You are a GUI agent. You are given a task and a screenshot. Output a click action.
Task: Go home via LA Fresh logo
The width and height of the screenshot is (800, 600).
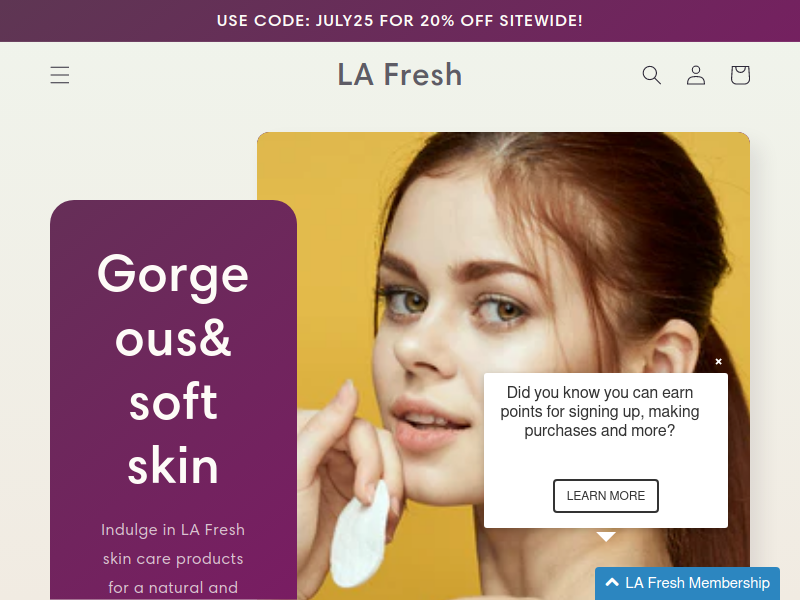tap(399, 74)
